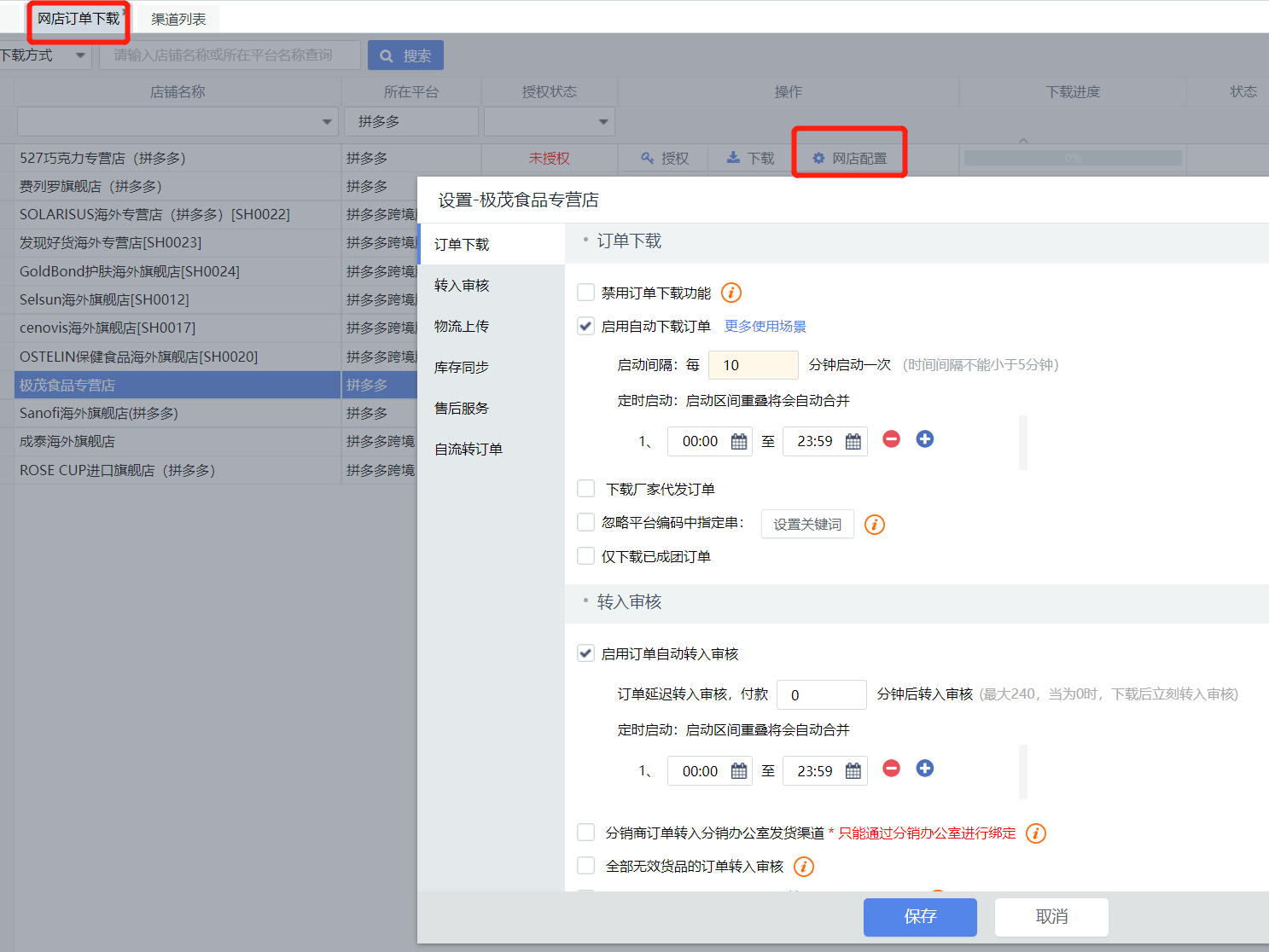Tick 忽略平台编码中指定串 checkbox

point(586,522)
